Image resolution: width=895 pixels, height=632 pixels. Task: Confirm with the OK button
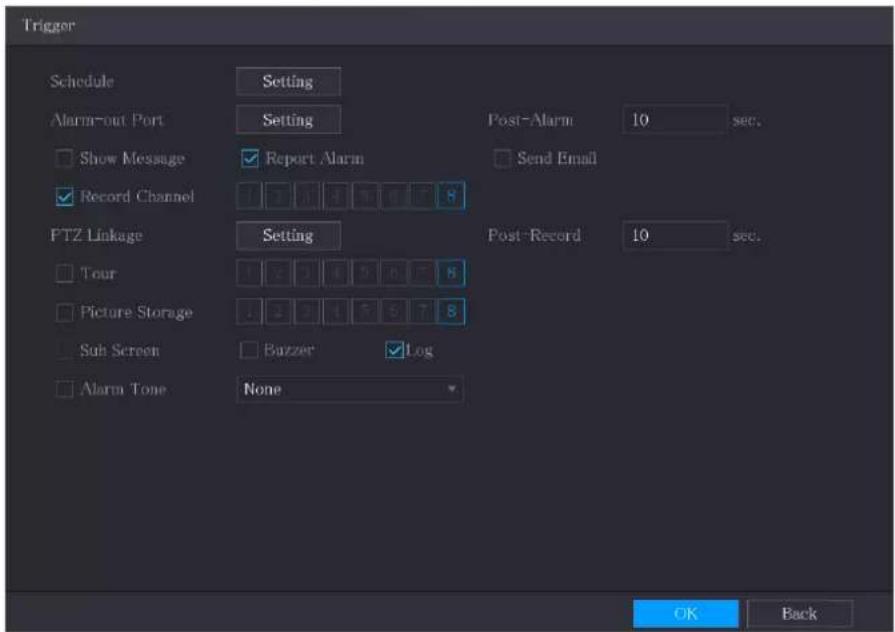click(x=686, y=614)
